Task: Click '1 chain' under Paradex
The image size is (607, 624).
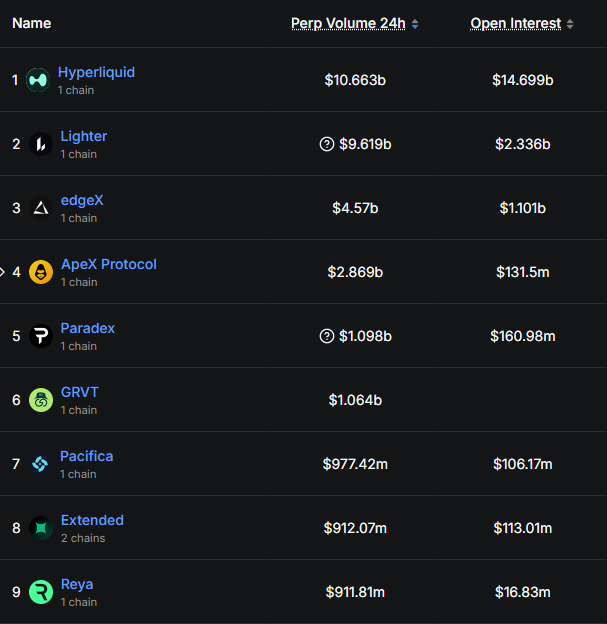Action: pos(78,346)
